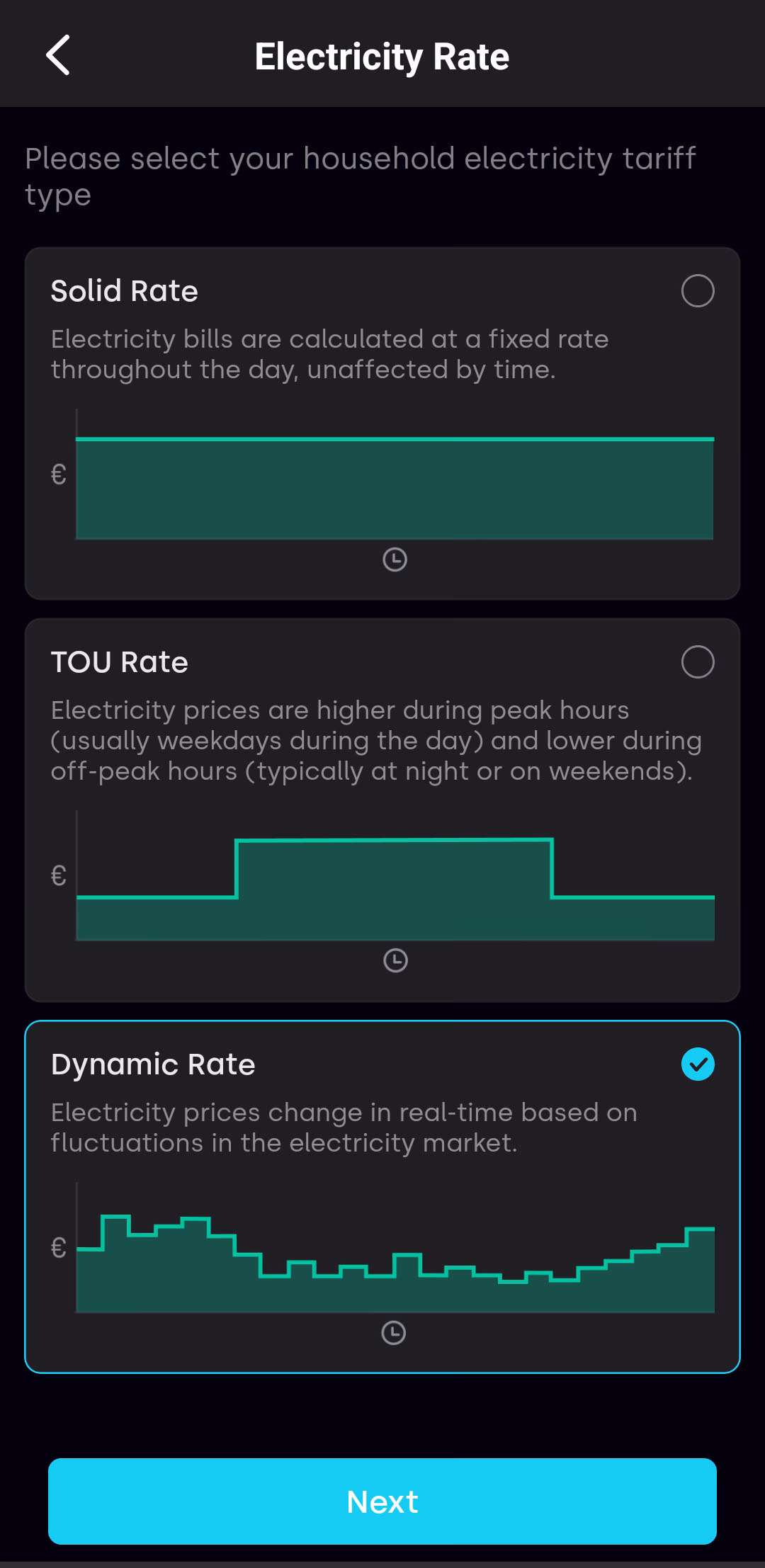Click the "TOU Rate" card title

120,662
